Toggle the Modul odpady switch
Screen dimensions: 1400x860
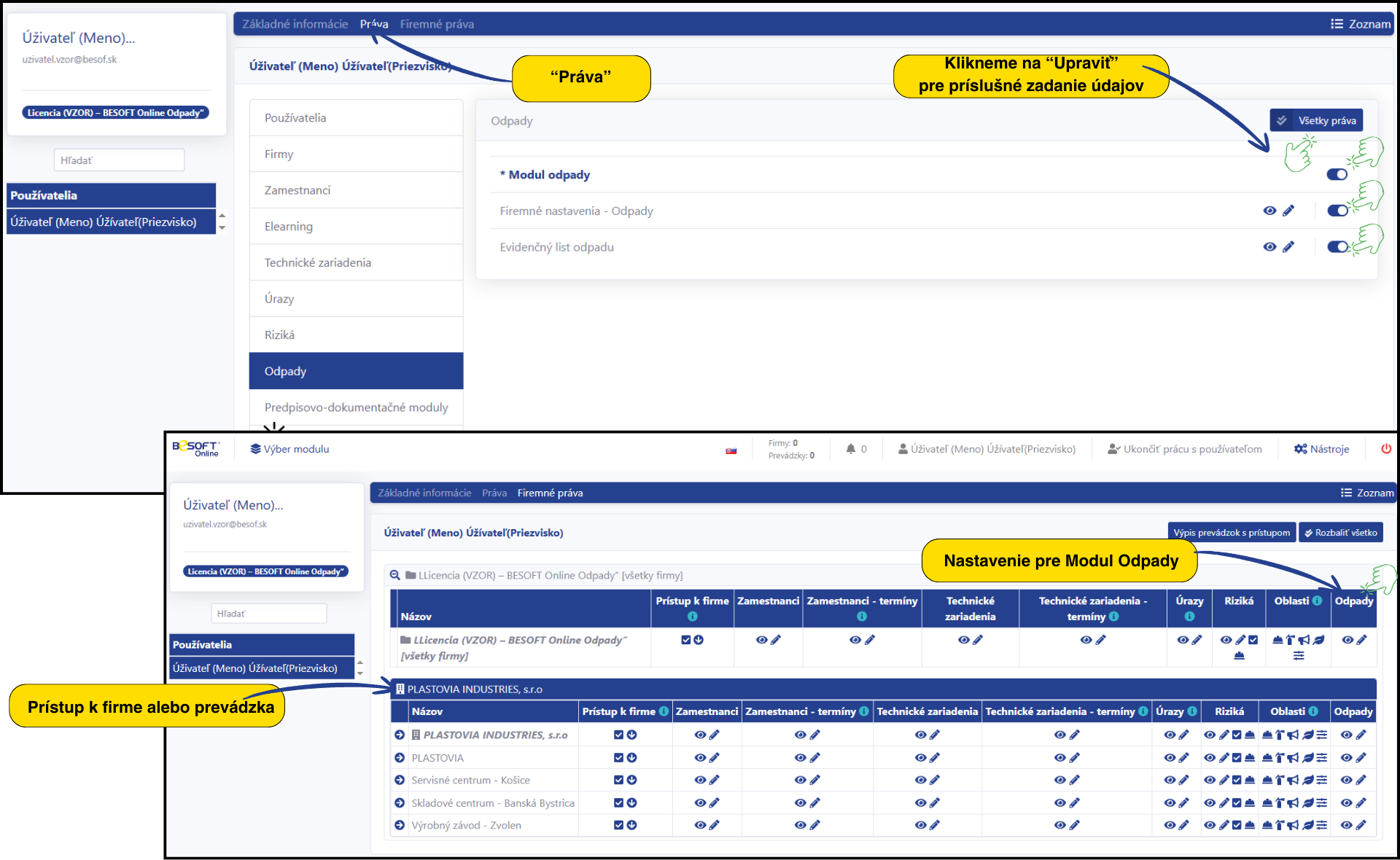(x=1337, y=174)
